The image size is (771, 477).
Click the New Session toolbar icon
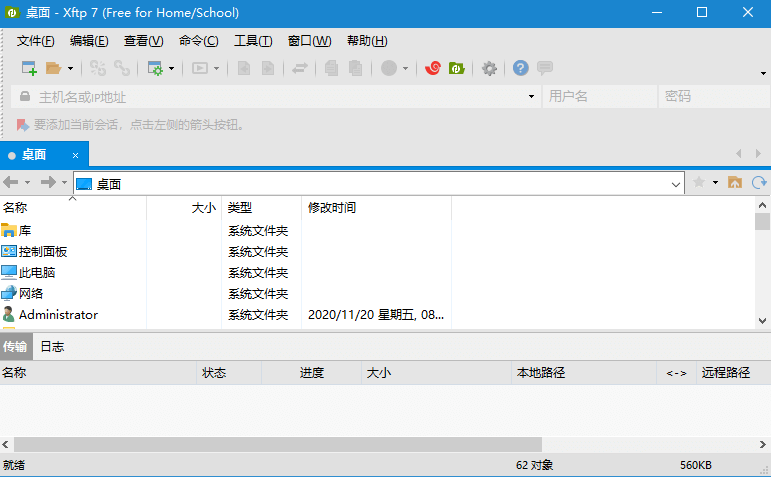[x=29, y=68]
